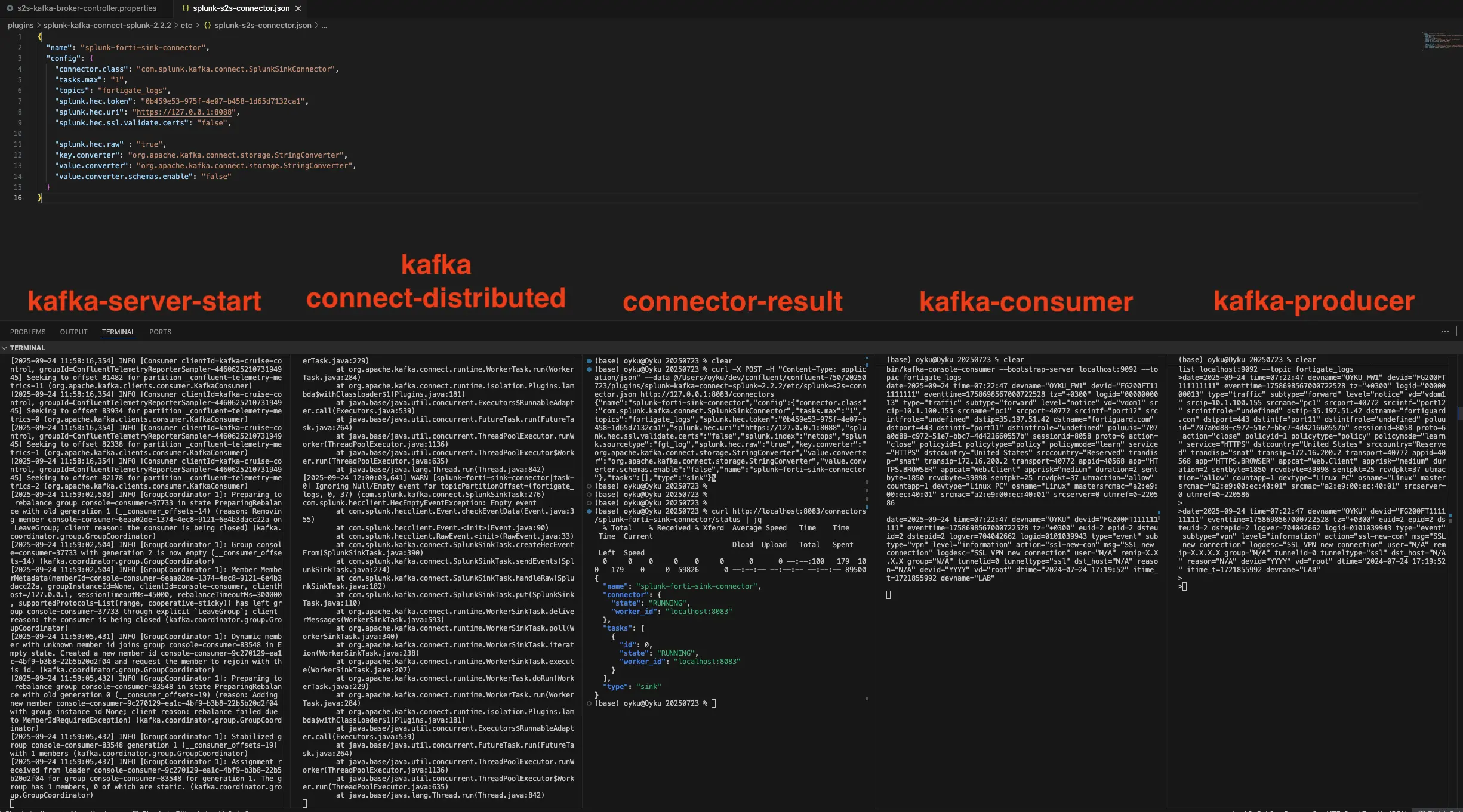The height and width of the screenshot is (812, 1463).
Task: Open the https://127.0.0.1:8088 link in editor
Action: (x=184, y=112)
